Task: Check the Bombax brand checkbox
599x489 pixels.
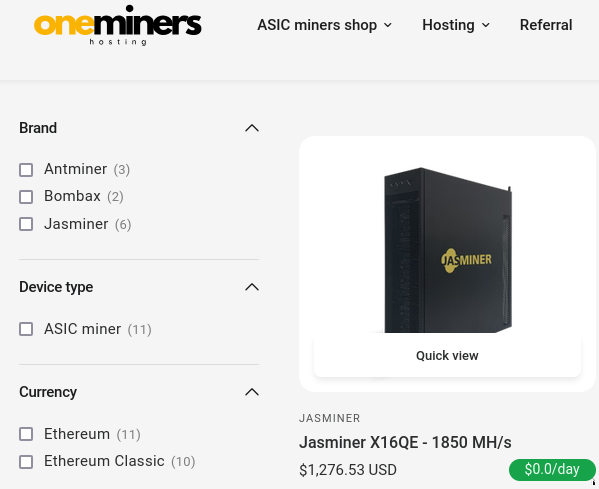Action: (x=26, y=197)
